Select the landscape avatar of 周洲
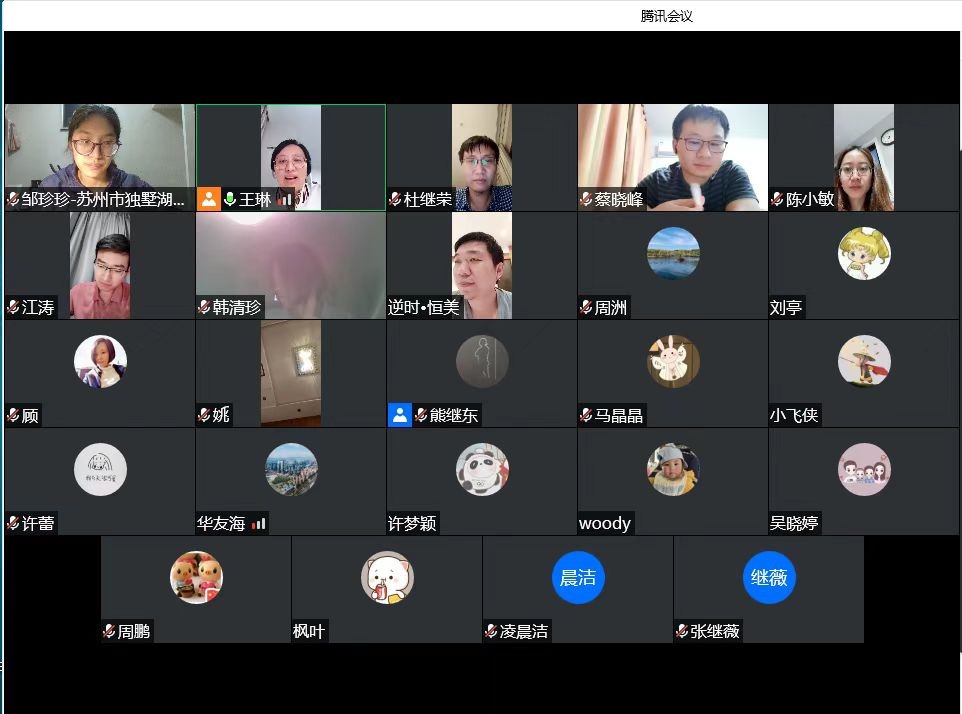Image resolution: width=962 pixels, height=714 pixels. click(673, 253)
